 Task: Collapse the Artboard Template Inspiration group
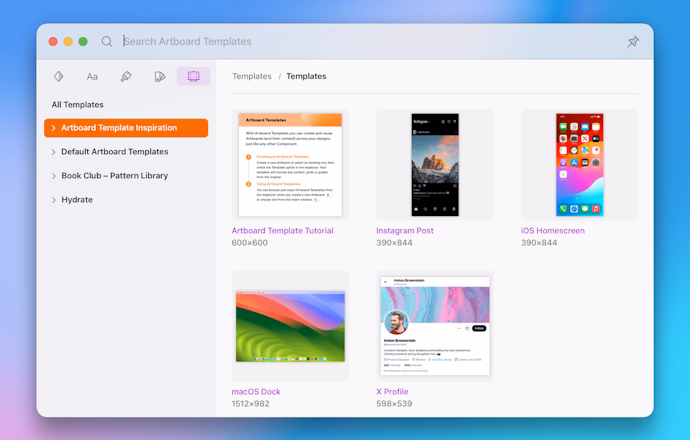pyautogui.click(x=53, y=128)
